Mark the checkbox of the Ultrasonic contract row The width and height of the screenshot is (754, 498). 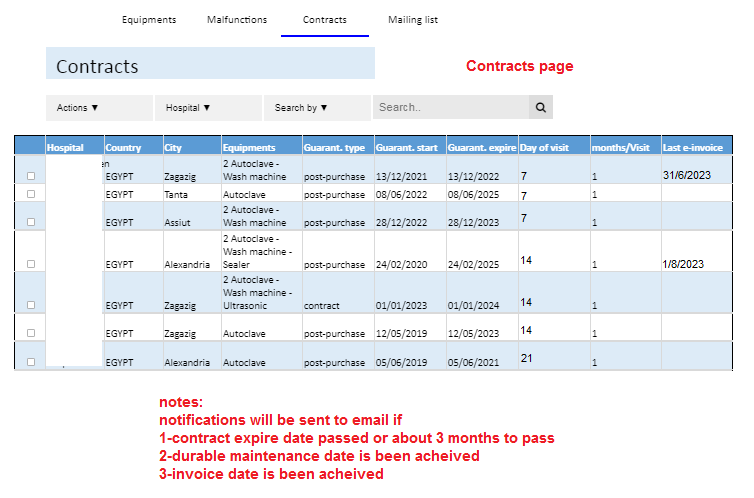(31, 305)
